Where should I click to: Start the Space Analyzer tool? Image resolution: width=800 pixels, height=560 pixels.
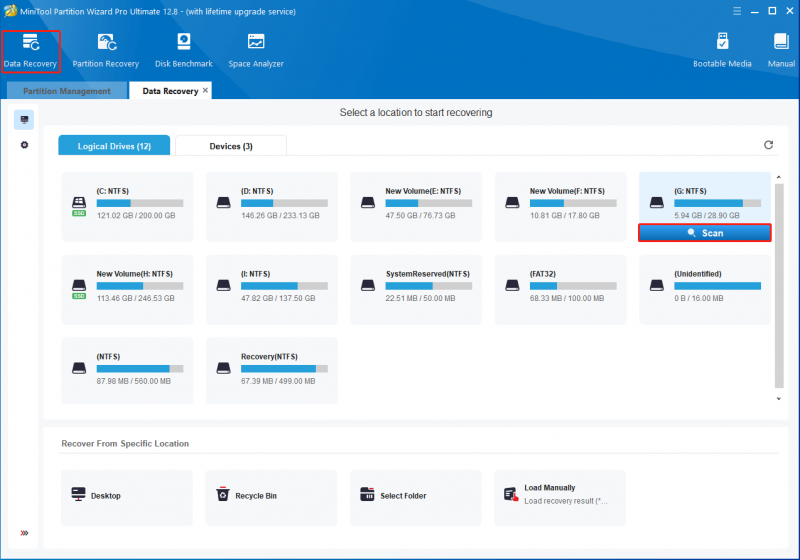256,51
